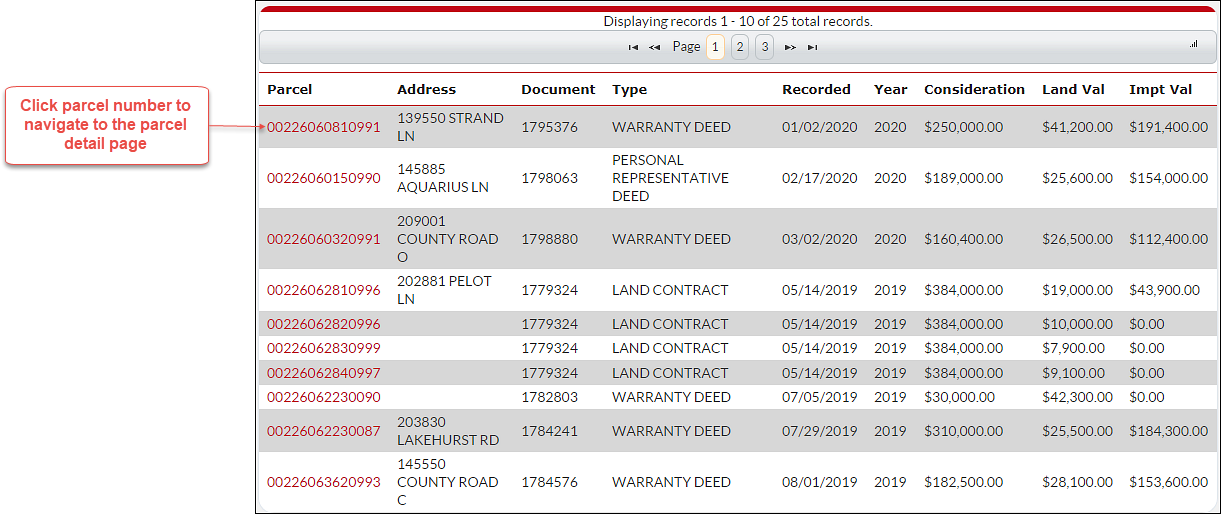Click recorded date 01/02/2020
1221x514 pixels.
click(820, 127)
